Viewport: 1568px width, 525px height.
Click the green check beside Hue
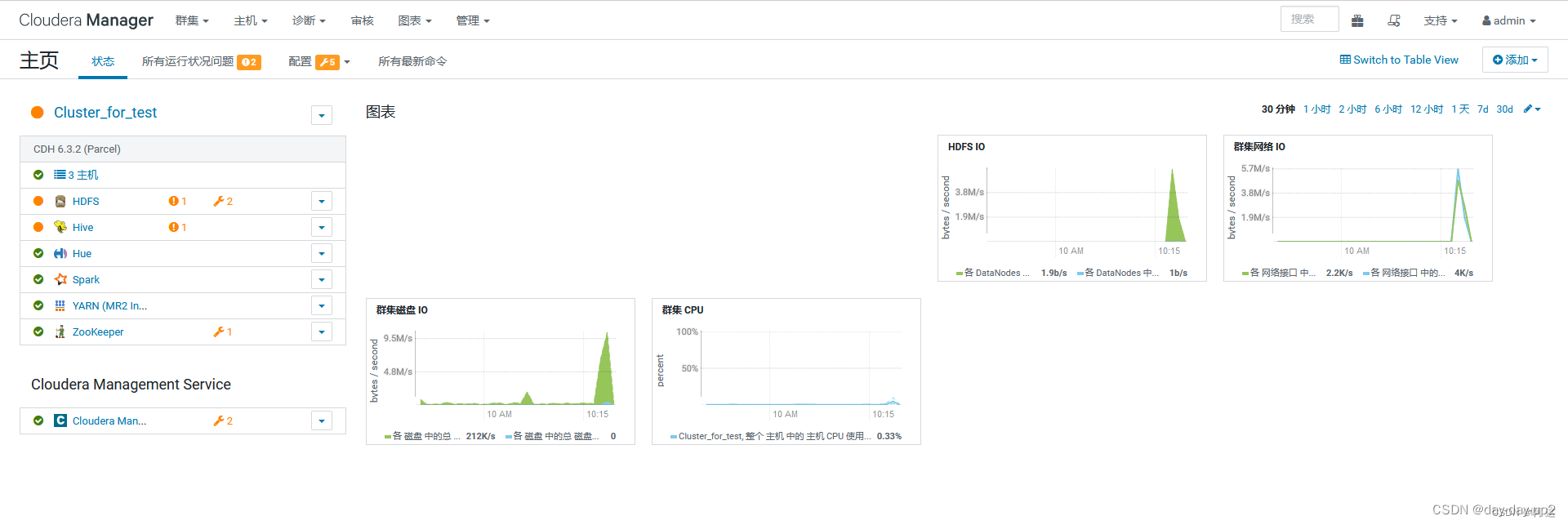point(38,253)
